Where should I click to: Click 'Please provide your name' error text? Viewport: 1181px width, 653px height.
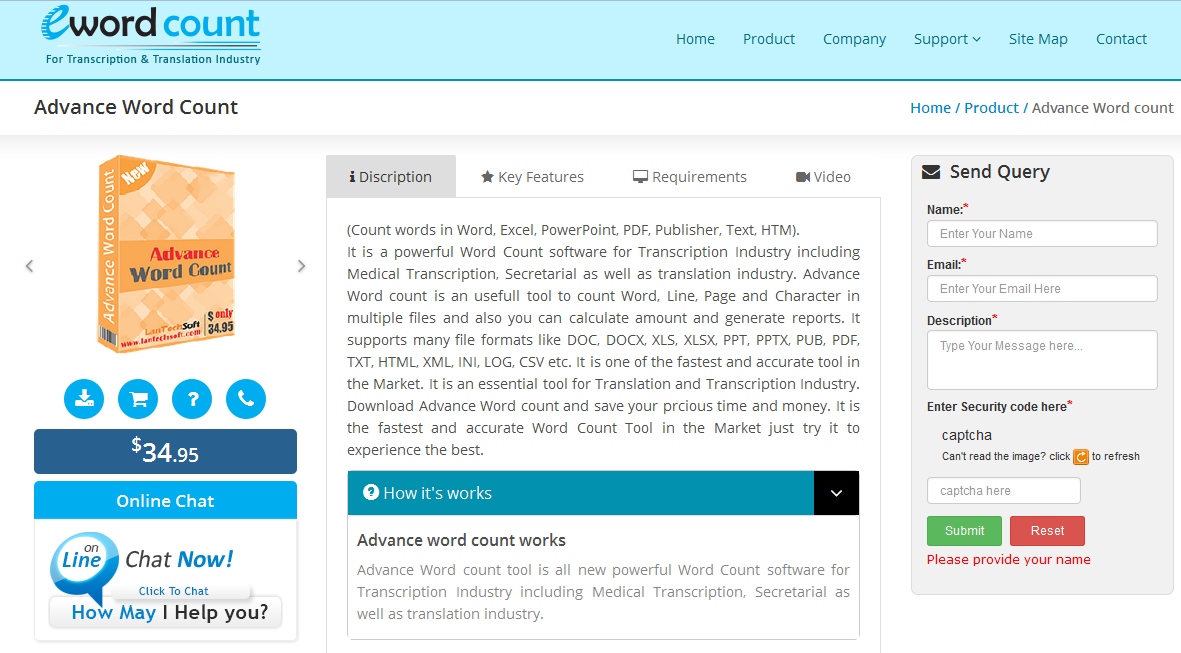[1009, 560]
